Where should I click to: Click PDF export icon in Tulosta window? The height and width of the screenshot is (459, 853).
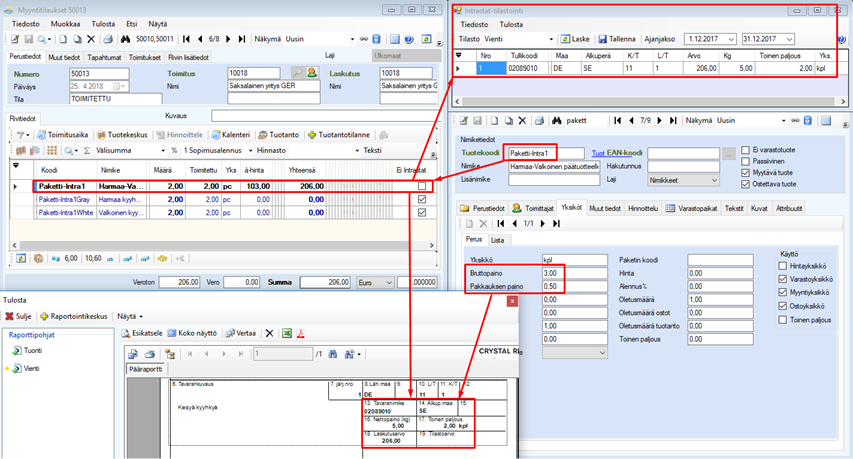(300, 333)
